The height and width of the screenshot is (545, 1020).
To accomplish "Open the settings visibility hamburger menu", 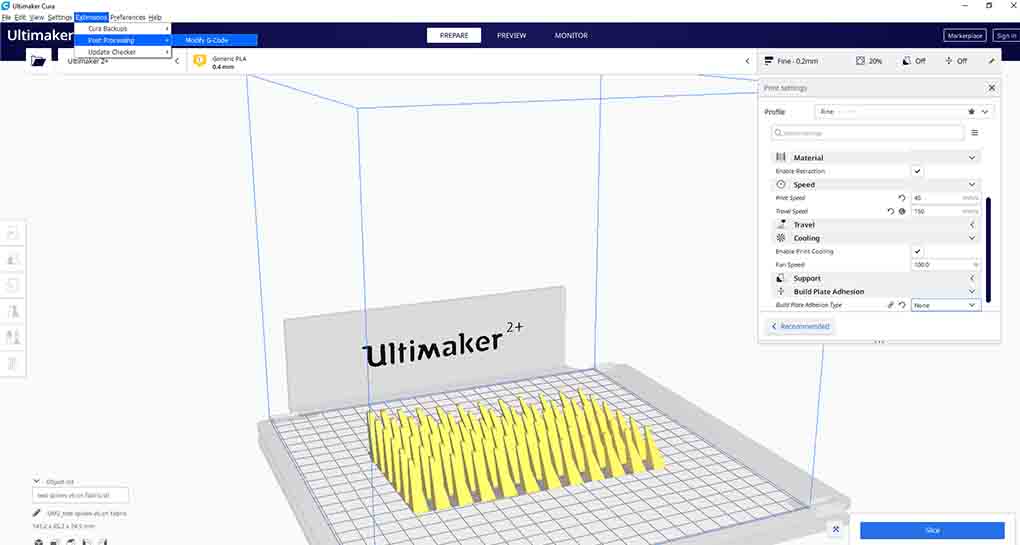I will pyautogui.click(x=974, y=133).
